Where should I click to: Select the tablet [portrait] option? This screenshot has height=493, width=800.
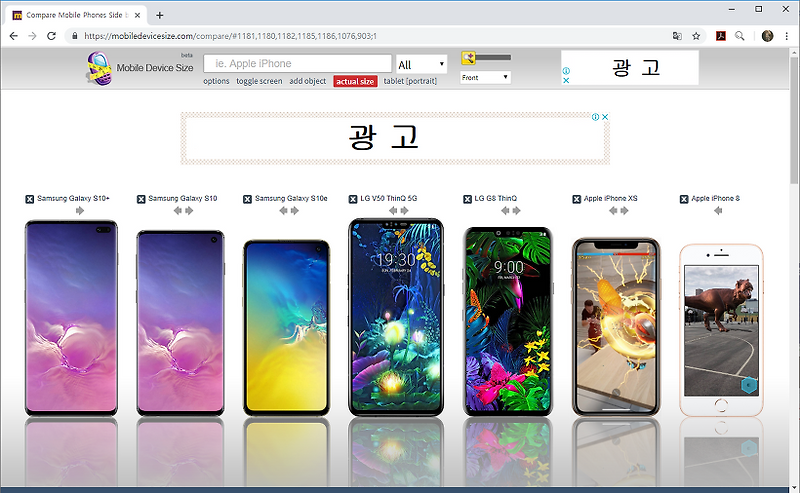[410, 81]
